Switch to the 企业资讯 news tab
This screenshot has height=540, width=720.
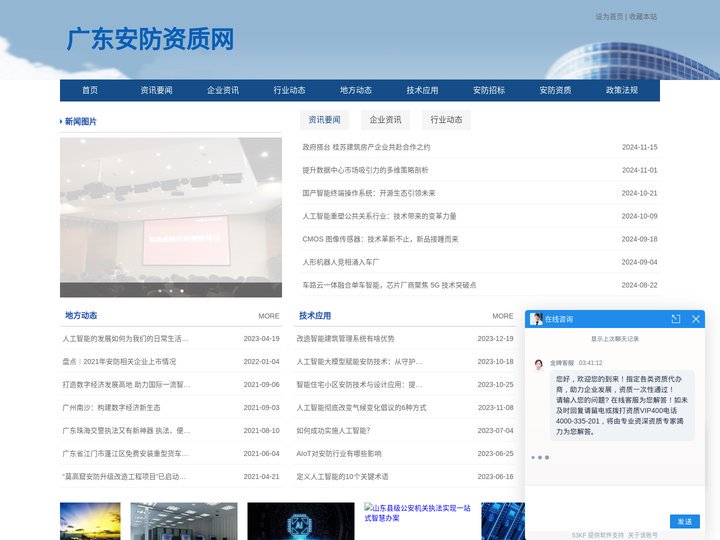point(385,120)
